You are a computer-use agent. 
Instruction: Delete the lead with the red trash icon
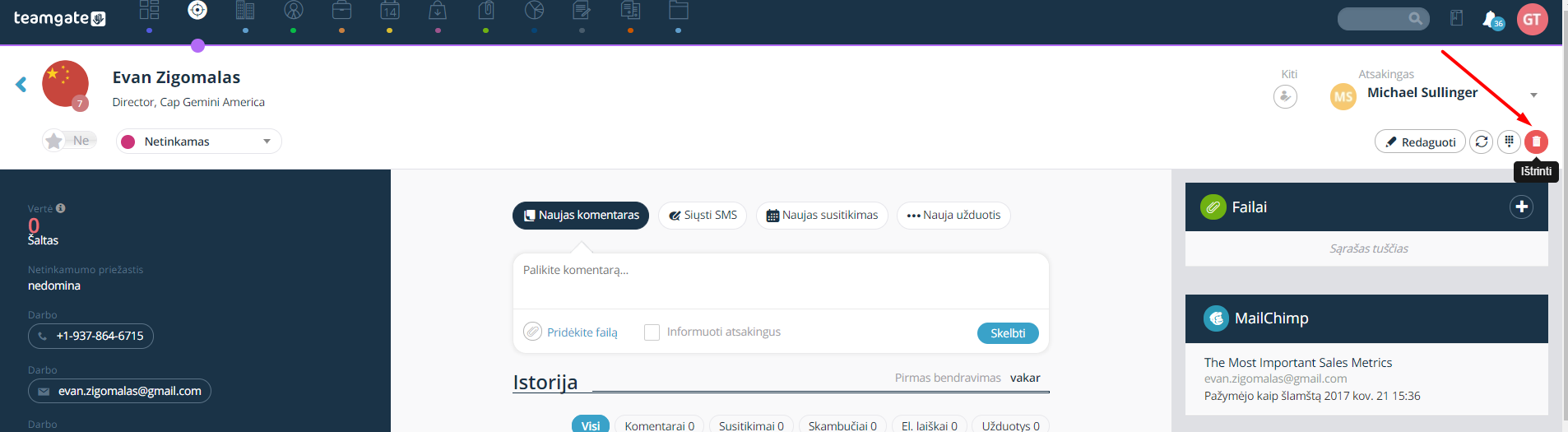point(1536,142)
